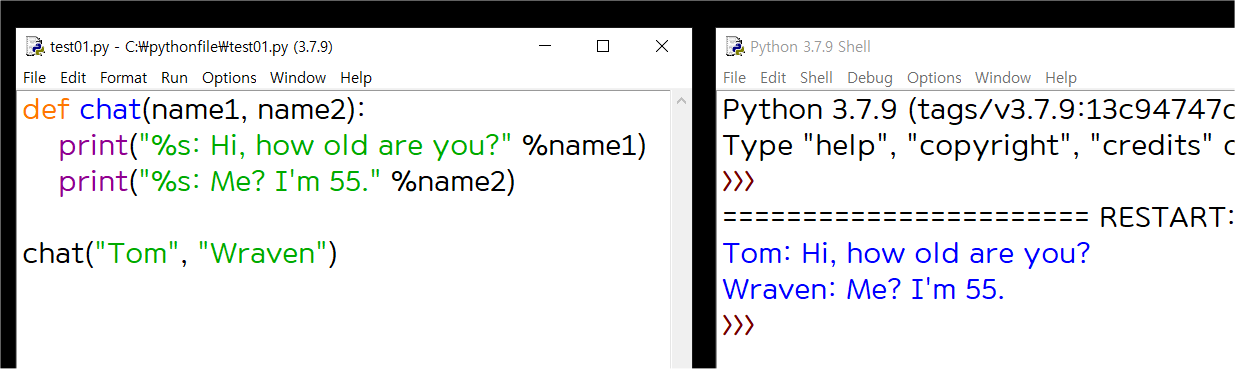Click the RESTART line in the shell

(978, 217)
